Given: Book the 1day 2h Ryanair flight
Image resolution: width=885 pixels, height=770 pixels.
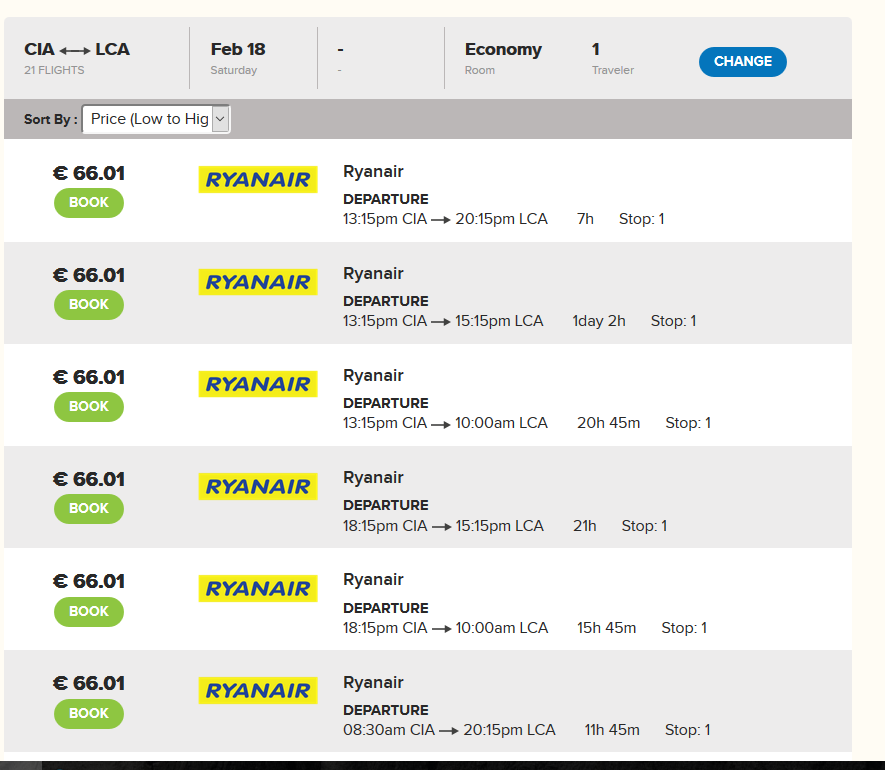Looking at the screenshot, I should [x=89, y=305].
